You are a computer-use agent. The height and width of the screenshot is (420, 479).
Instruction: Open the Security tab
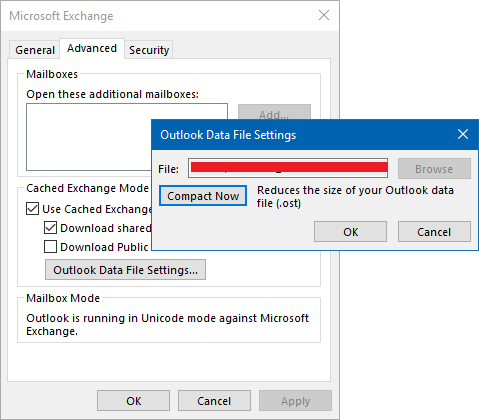click(x=149, y=50)
